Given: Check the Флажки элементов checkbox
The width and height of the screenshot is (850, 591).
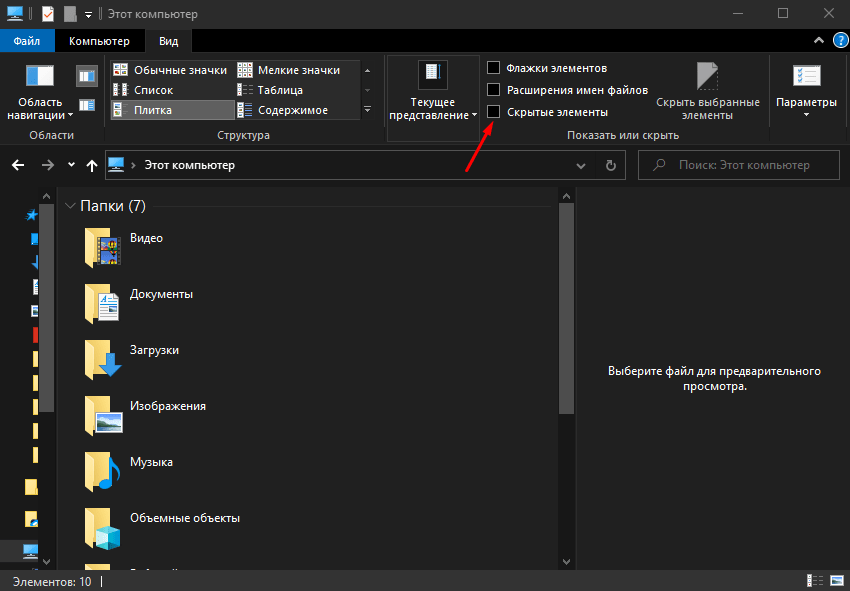Looking at the screenshot, I should (x=493, y=68).
